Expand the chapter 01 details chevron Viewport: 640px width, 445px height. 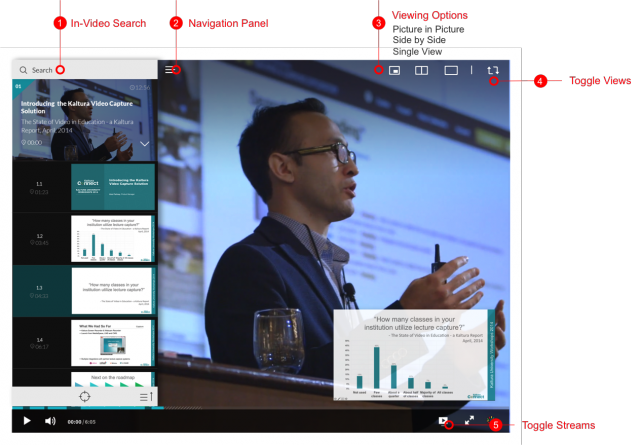pos(145,144)
